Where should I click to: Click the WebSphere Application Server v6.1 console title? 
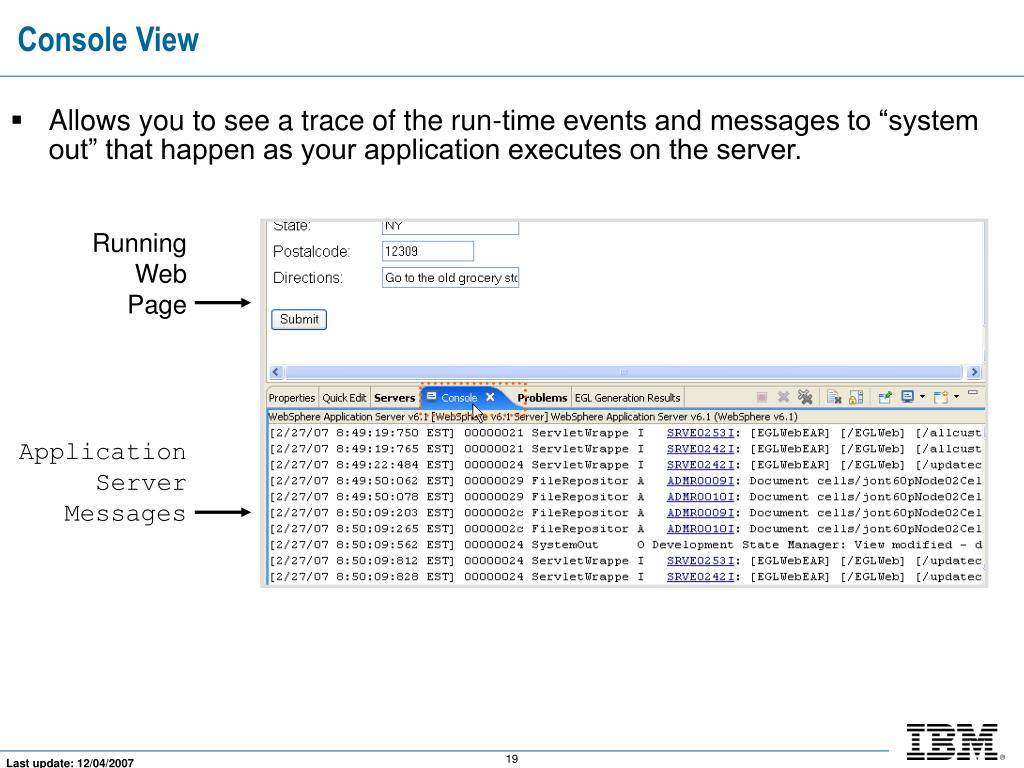[533, 417]
